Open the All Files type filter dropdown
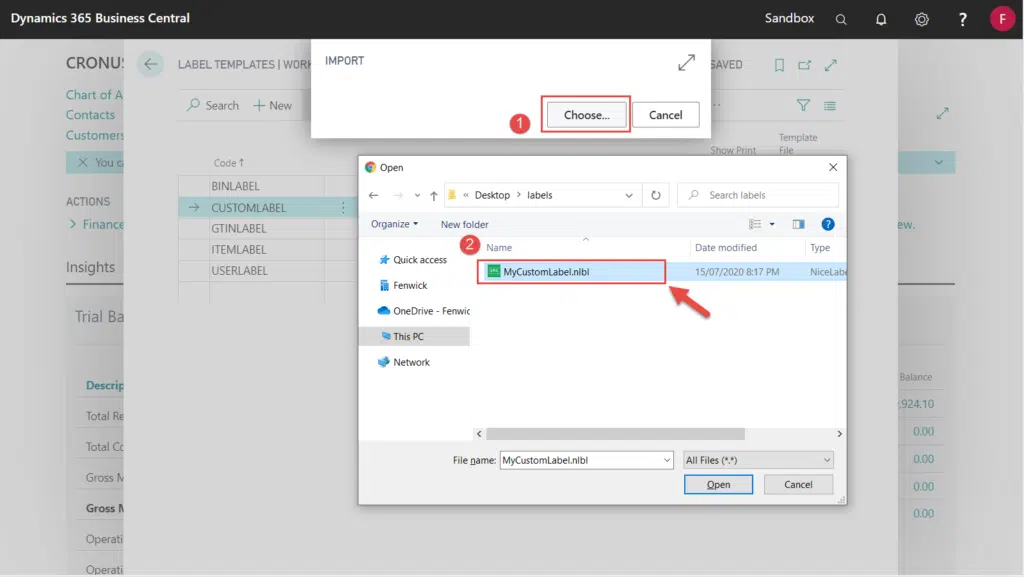This screenshot has height=577, width=1024. (758, 460)
